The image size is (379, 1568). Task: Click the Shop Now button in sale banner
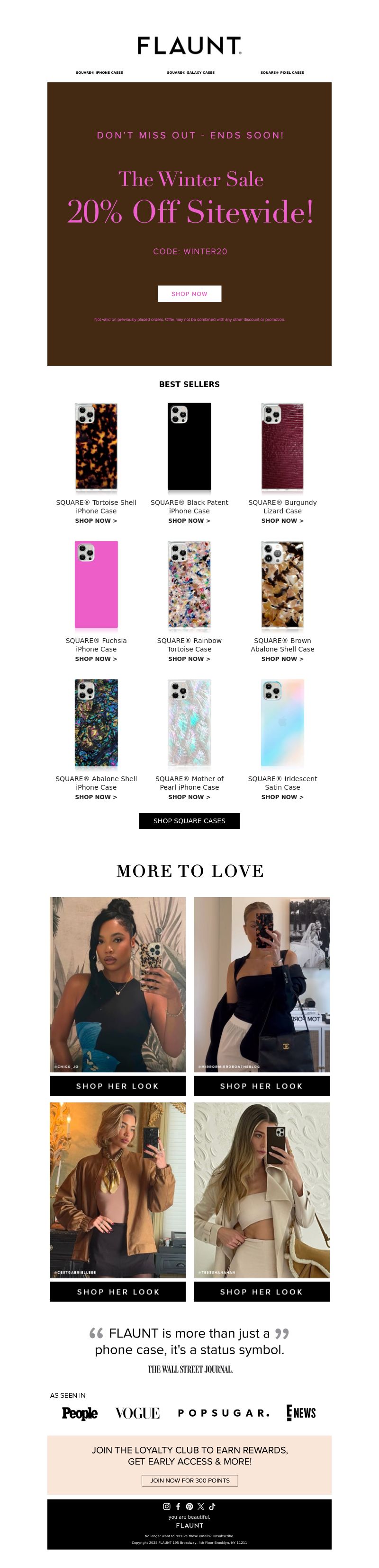click(189, 293)
